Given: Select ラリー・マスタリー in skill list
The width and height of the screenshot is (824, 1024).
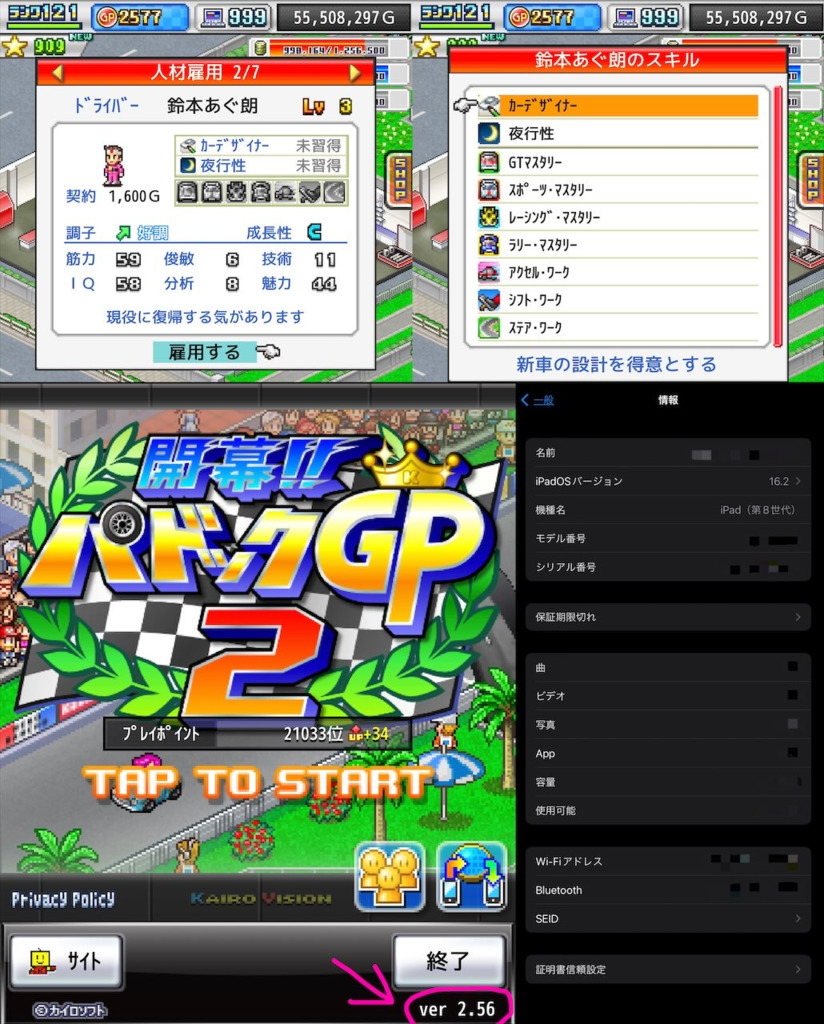Looking at the screenshot, I should point(618,245).
